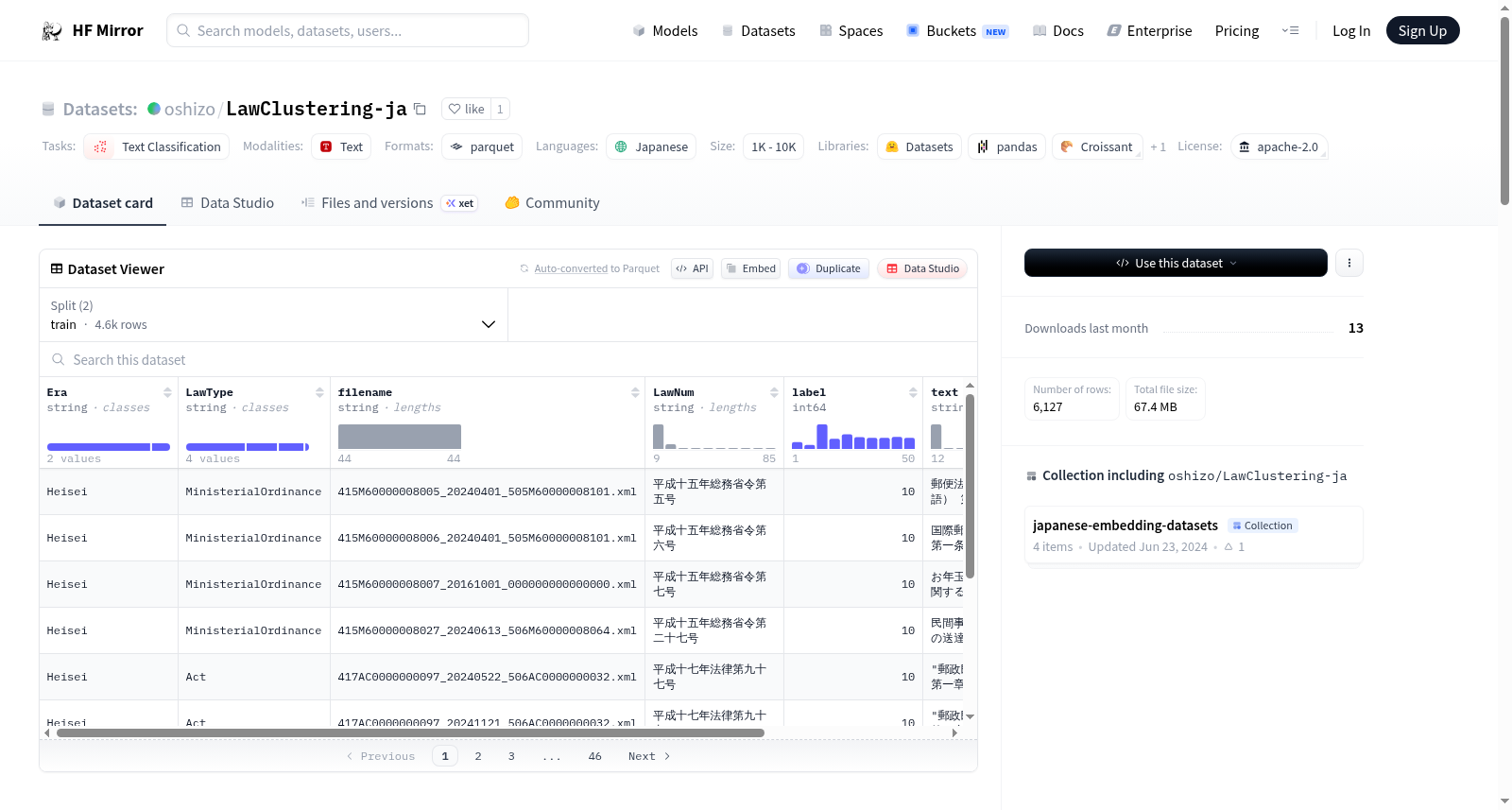The height and width of the screenshot is (810, 1512).
Task: Click the LawNum lengths histogram
Action: click(714, 437)
